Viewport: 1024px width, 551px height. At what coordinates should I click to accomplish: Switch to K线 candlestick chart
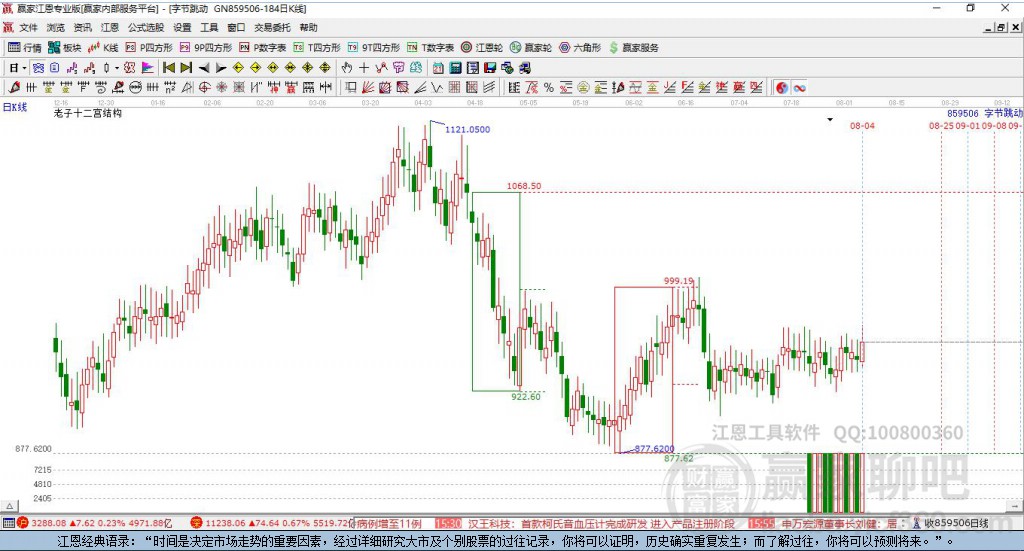click(x=103, y=48)
